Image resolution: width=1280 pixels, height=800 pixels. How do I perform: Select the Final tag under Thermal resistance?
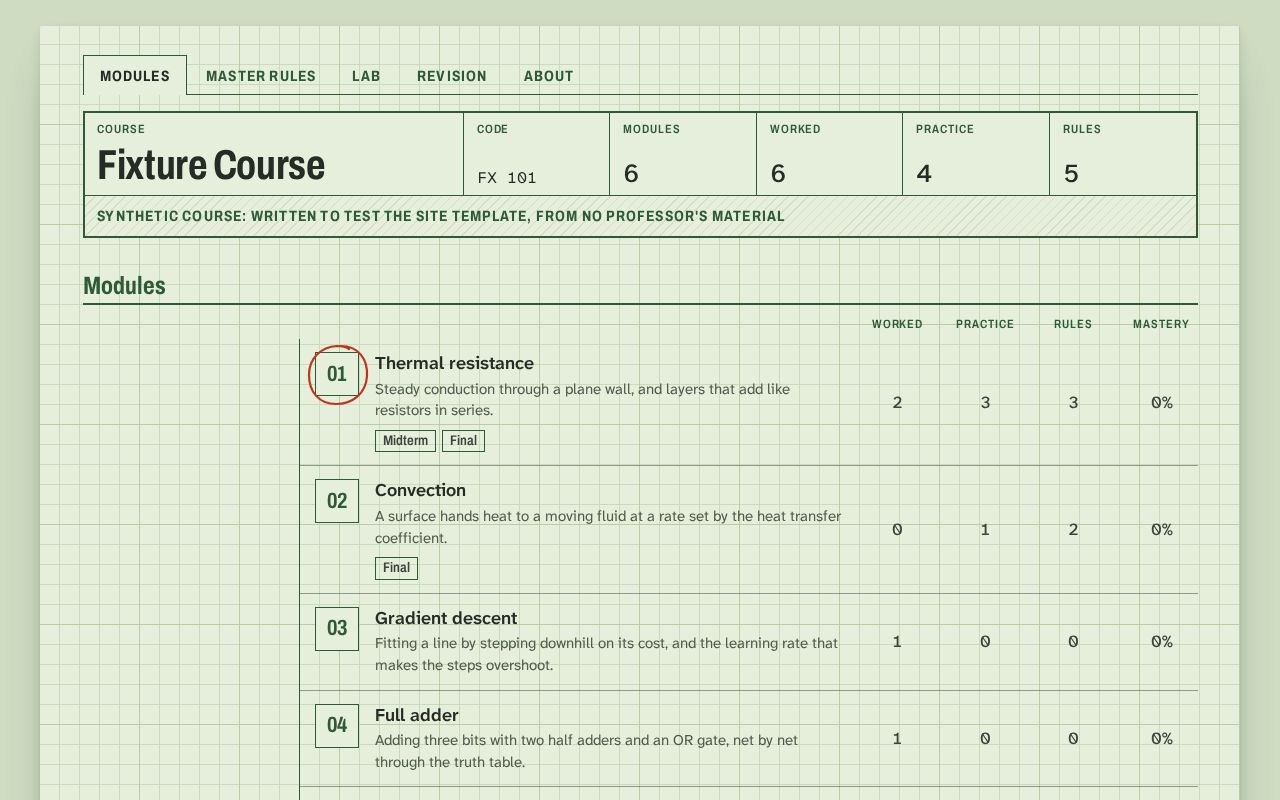(x=463, y=441)
